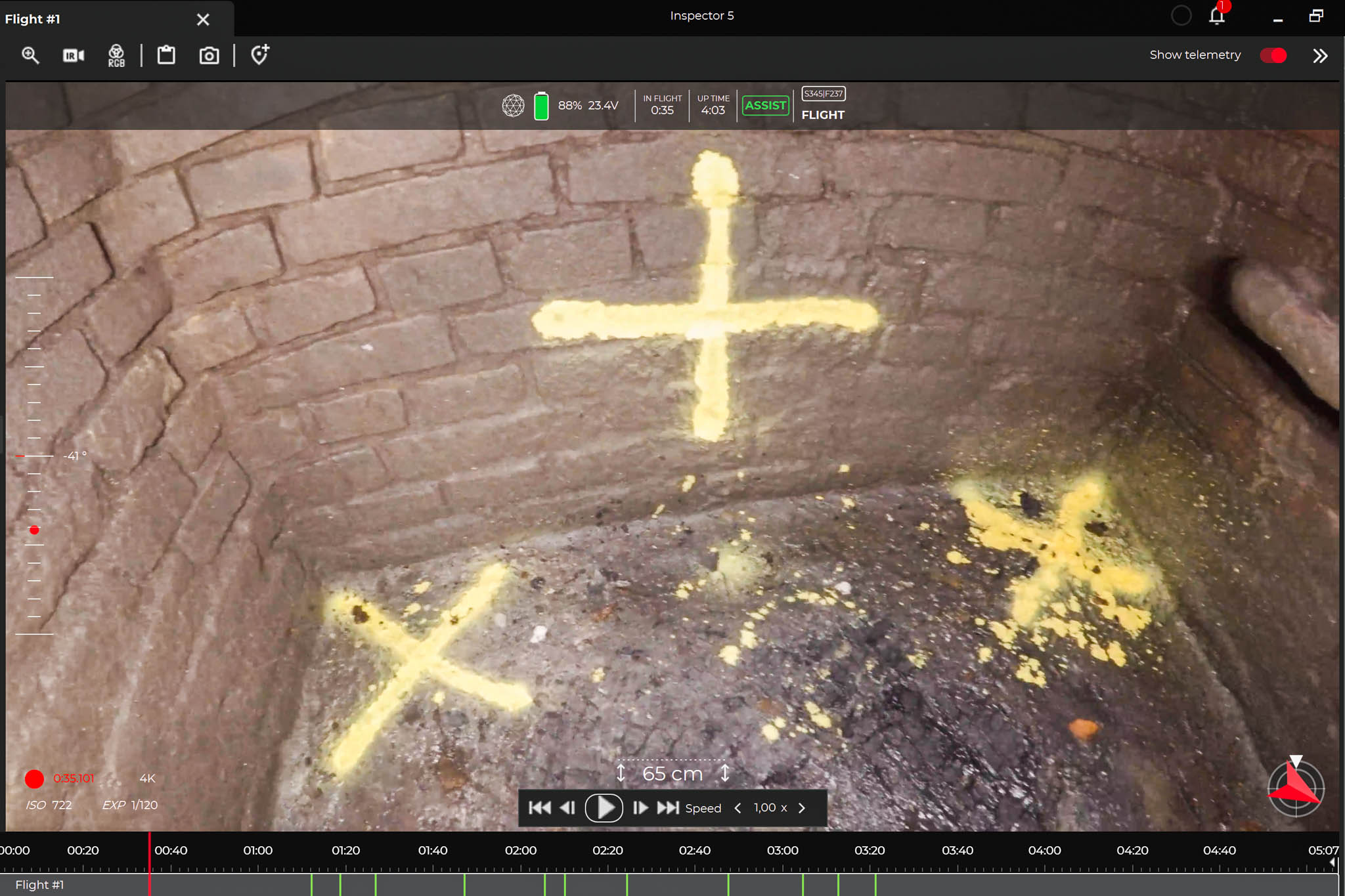
Task: Click the compass heading indicator
Action: click(x=1295, y=788)
